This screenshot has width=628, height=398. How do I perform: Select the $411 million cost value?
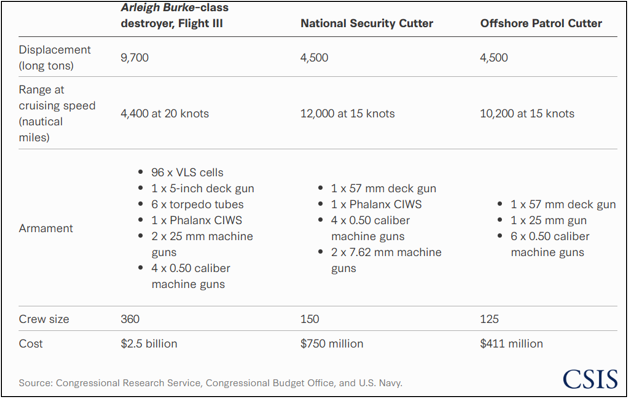click(x=511, y=344)
